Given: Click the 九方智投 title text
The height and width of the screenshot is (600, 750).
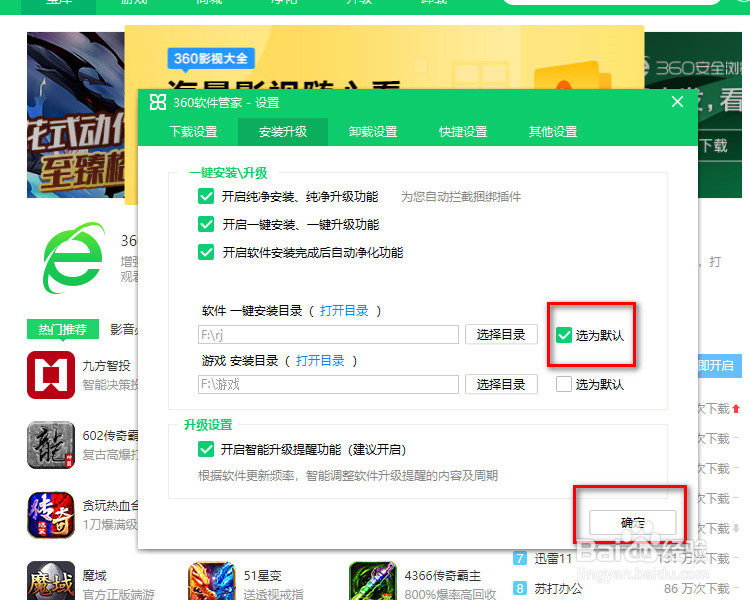Looking at the screenshot, I should point(106,366).
